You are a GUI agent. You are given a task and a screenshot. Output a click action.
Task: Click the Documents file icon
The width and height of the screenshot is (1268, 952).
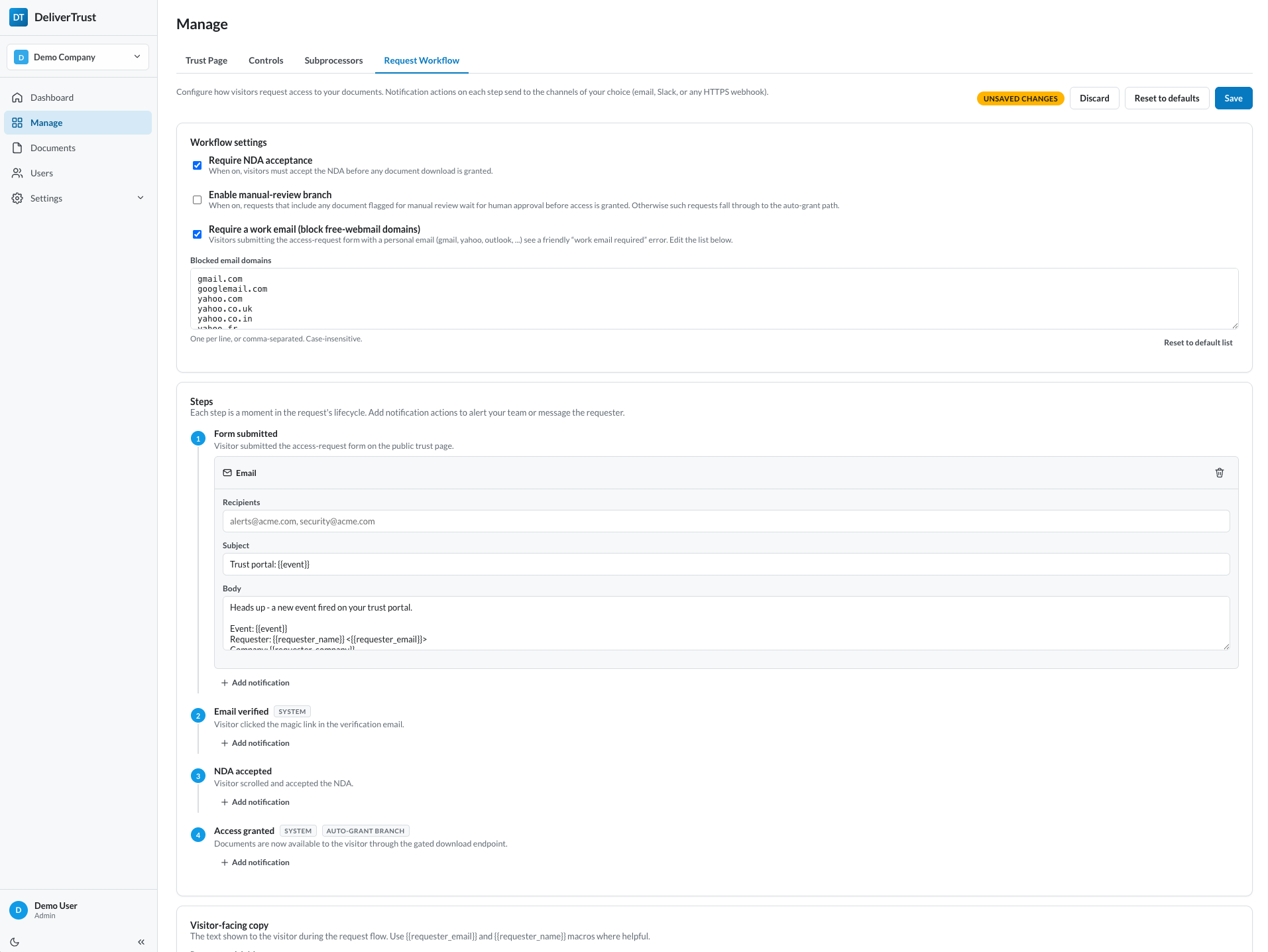tap(17, 148)
